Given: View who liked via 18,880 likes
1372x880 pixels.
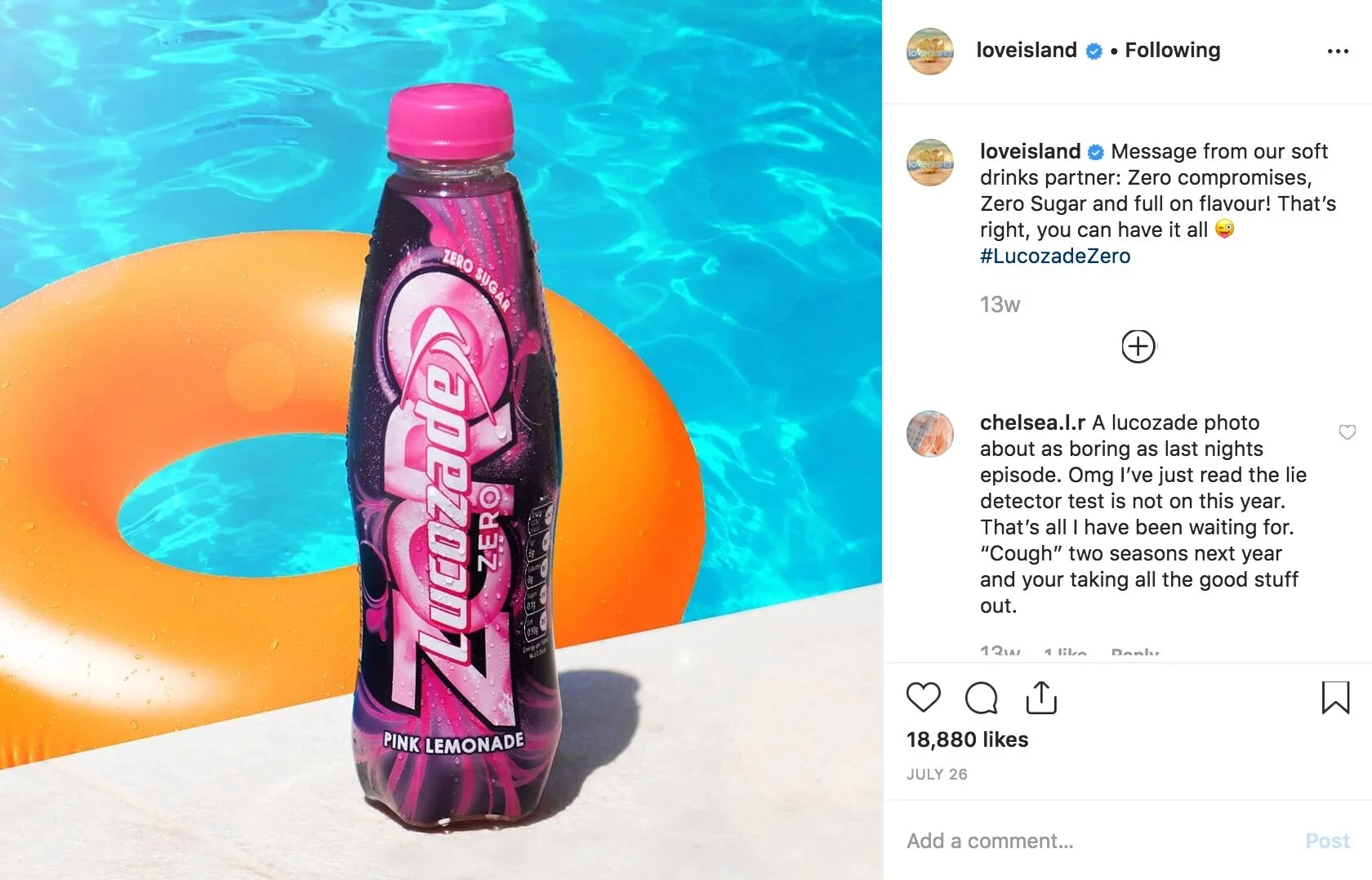Looking at the screenshot, I should pos(967,739).
